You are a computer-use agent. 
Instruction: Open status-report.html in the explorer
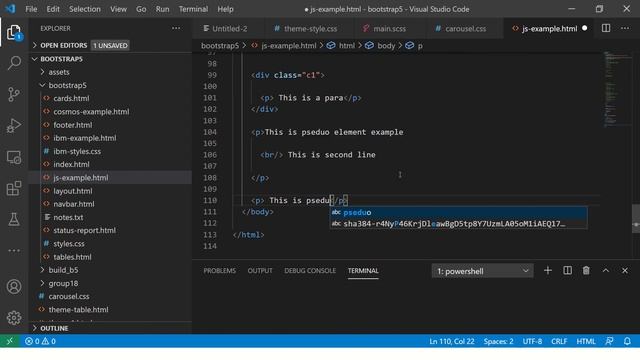(x=84, y=230)
